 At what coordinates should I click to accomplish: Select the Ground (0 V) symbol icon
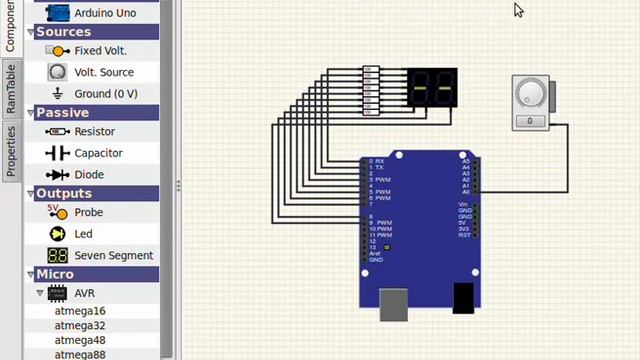tap(58, 94)
